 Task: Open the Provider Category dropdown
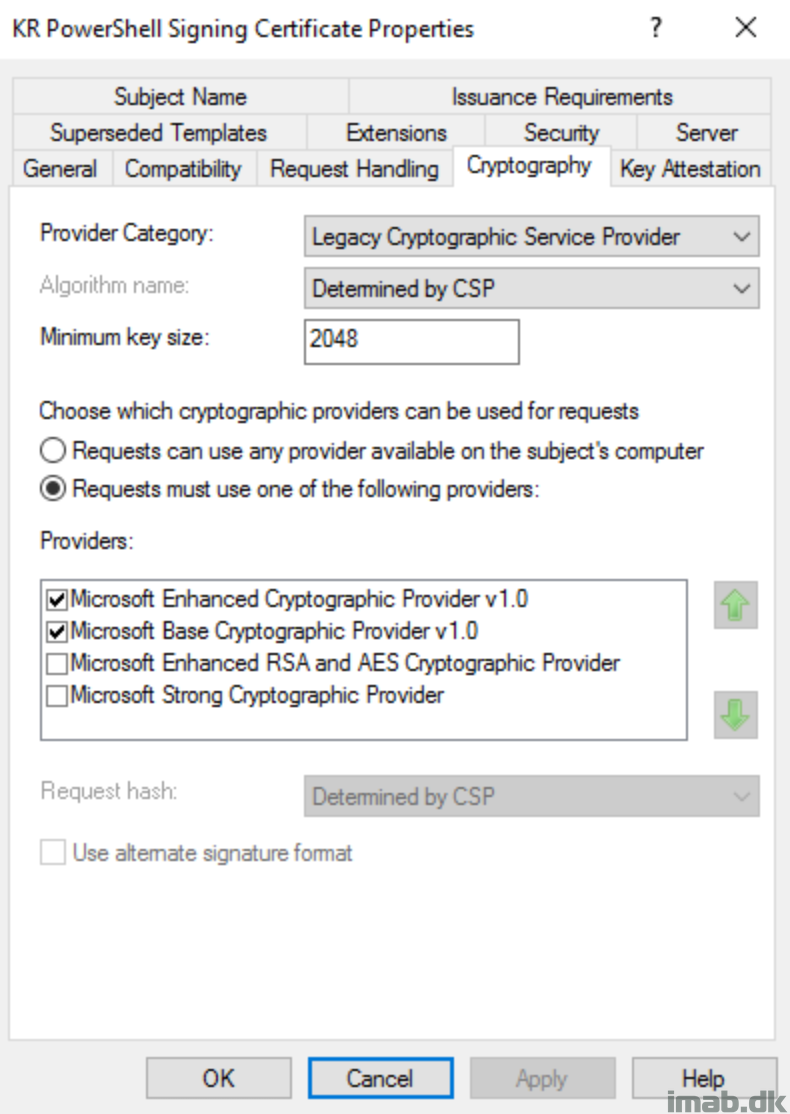click(x=531, y=236)
